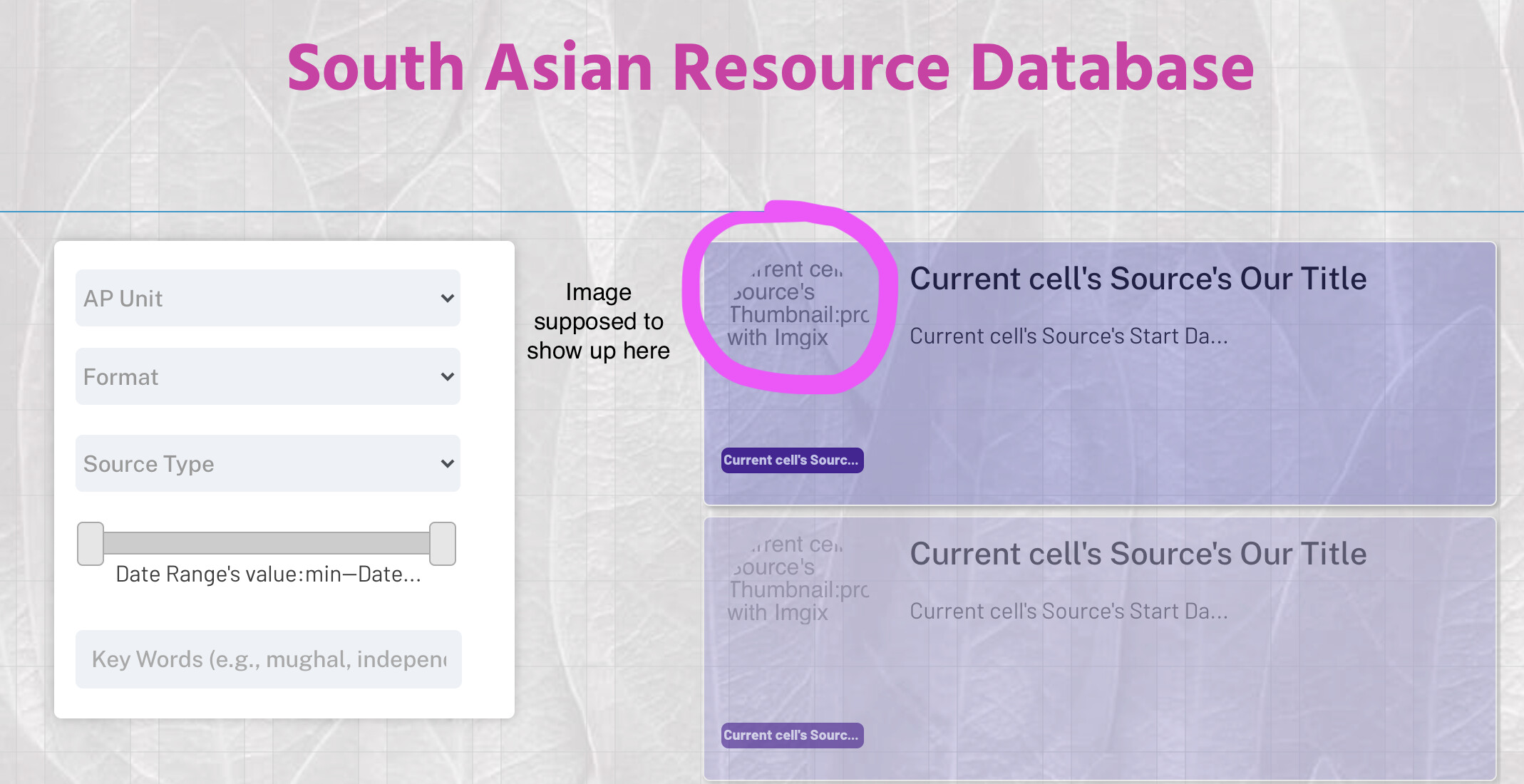Click the Key Words search field

click(268, 659)
